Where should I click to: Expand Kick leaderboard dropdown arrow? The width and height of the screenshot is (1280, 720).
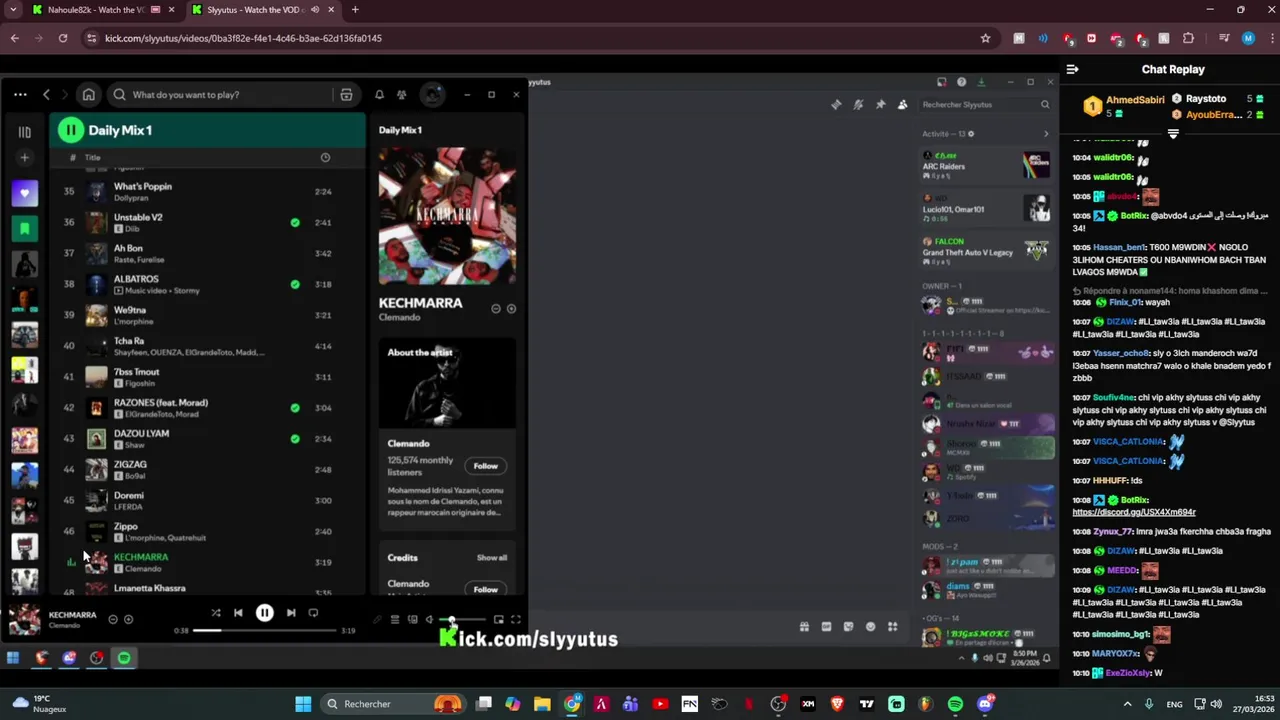(x=1173, y=133)
